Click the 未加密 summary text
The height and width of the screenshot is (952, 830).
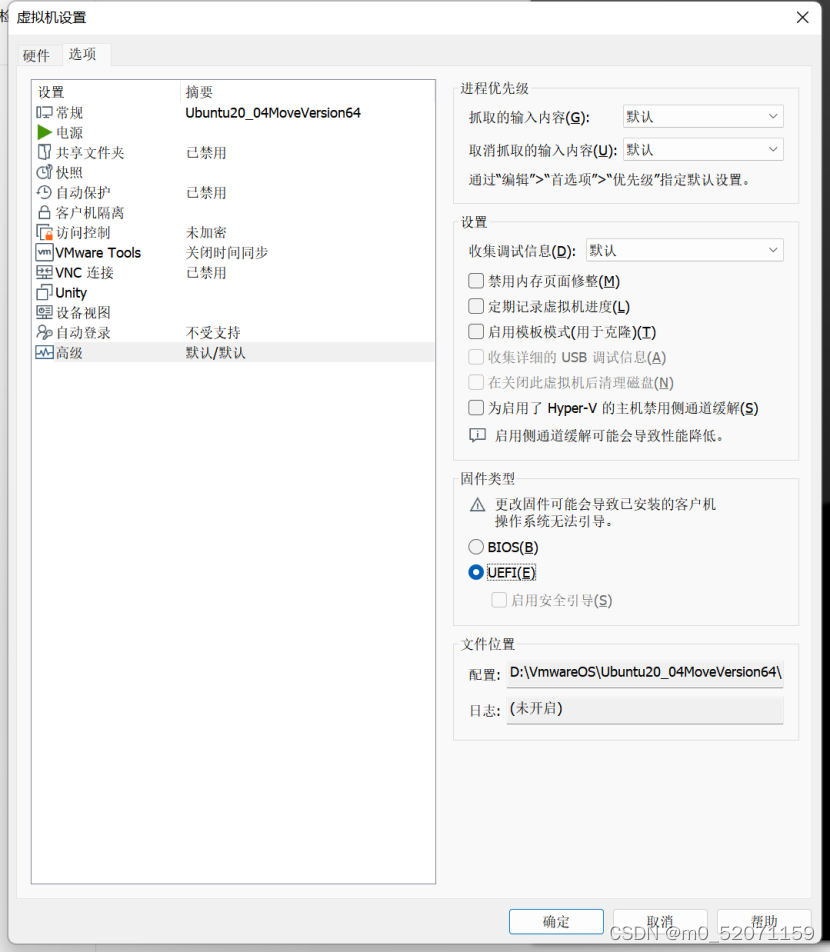206,233
